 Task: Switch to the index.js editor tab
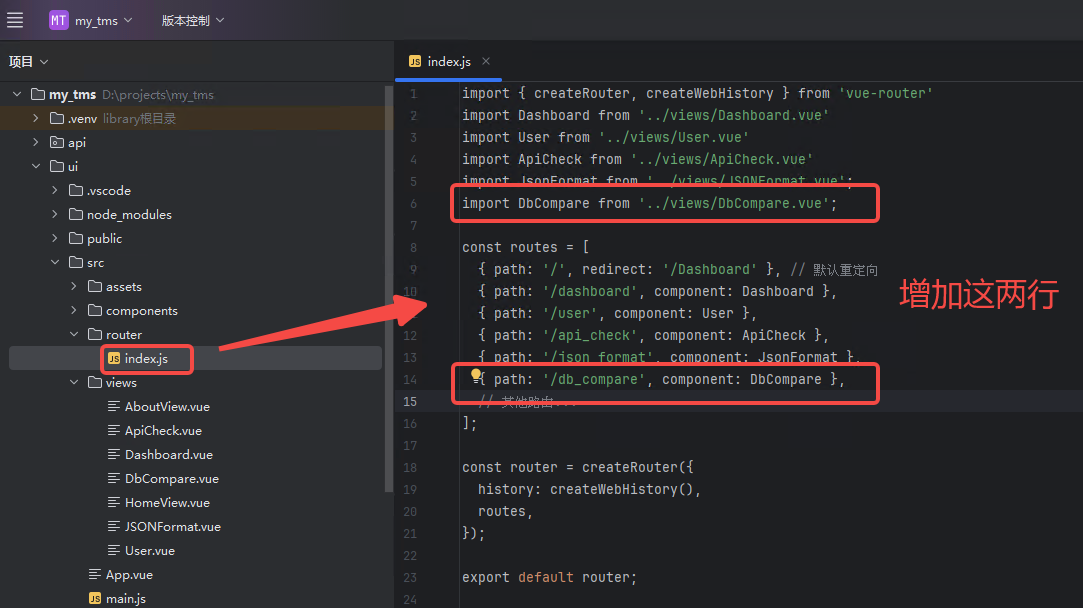pyautogui.click(x=449, y=61)
